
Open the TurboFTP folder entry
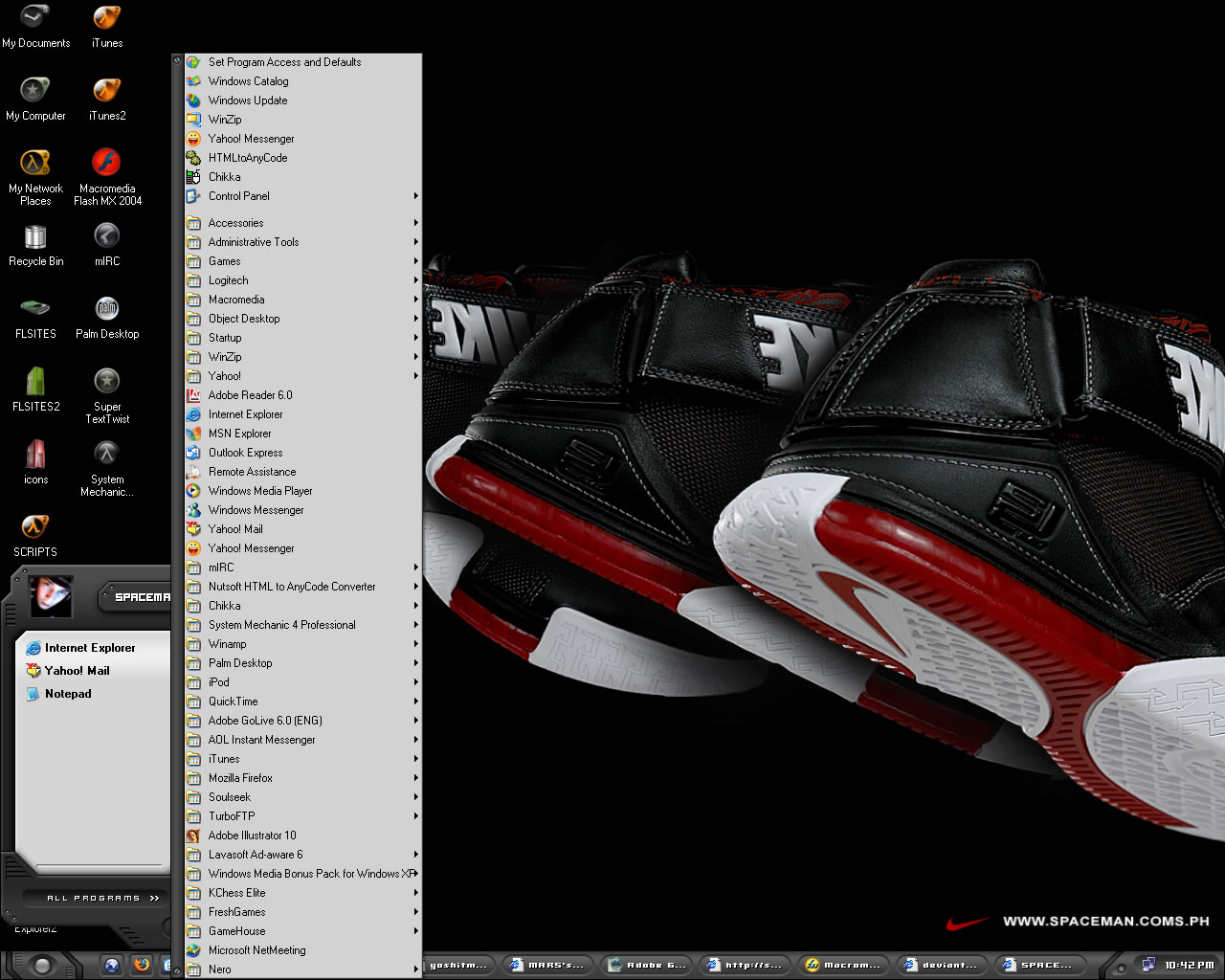click(302, 816)
